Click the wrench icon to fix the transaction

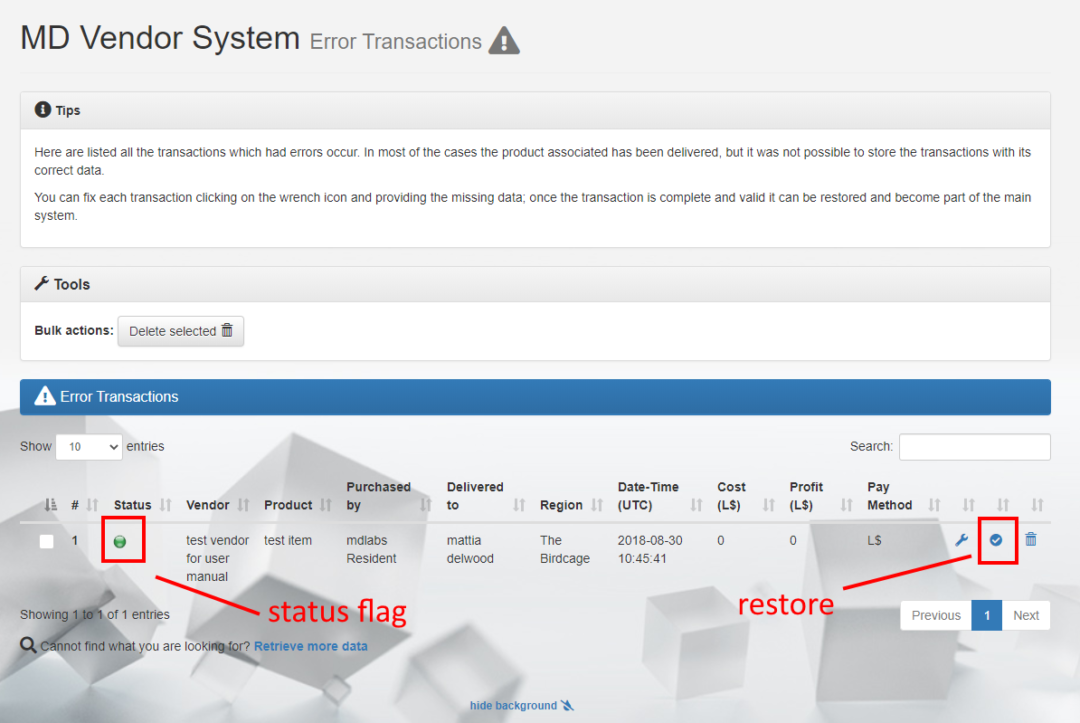(962, 540)
